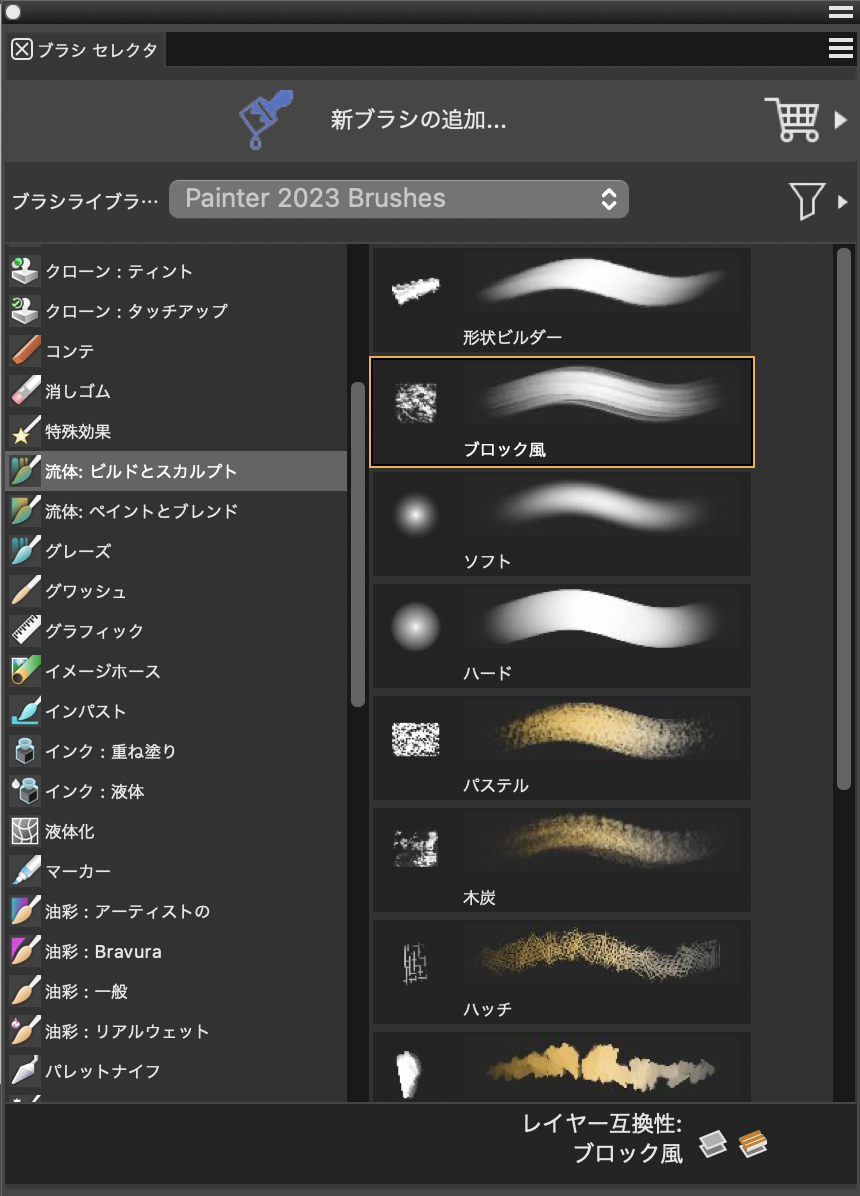Pick the 特殊効果 star icon
The width and height of the screenshot is (860, 1196).
click(x=25, y=431)
